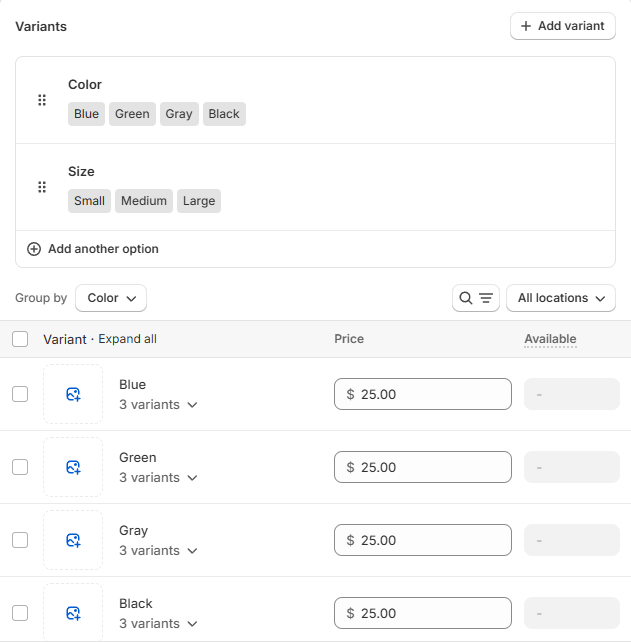Expand Blue's 3 variants

click(x=158, y=405)
